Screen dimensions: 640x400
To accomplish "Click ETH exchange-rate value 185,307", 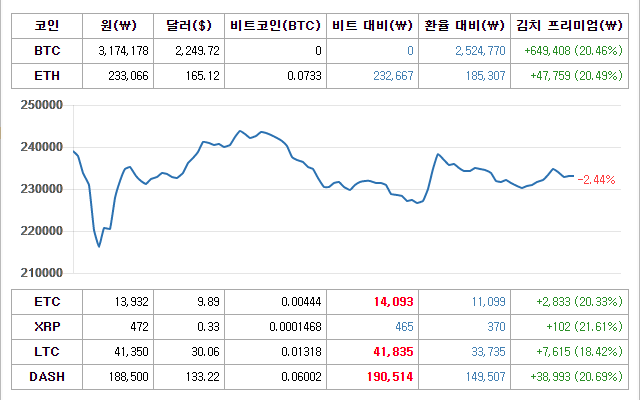I will tap(485, 76).
